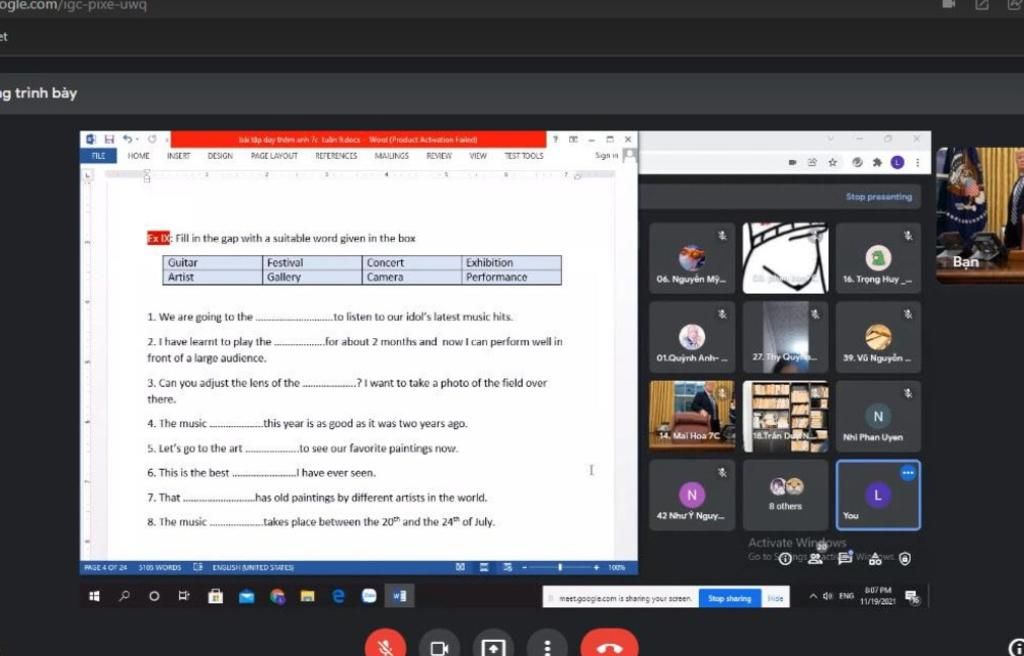Open the Windows Start menu

[x=94, y=596]
